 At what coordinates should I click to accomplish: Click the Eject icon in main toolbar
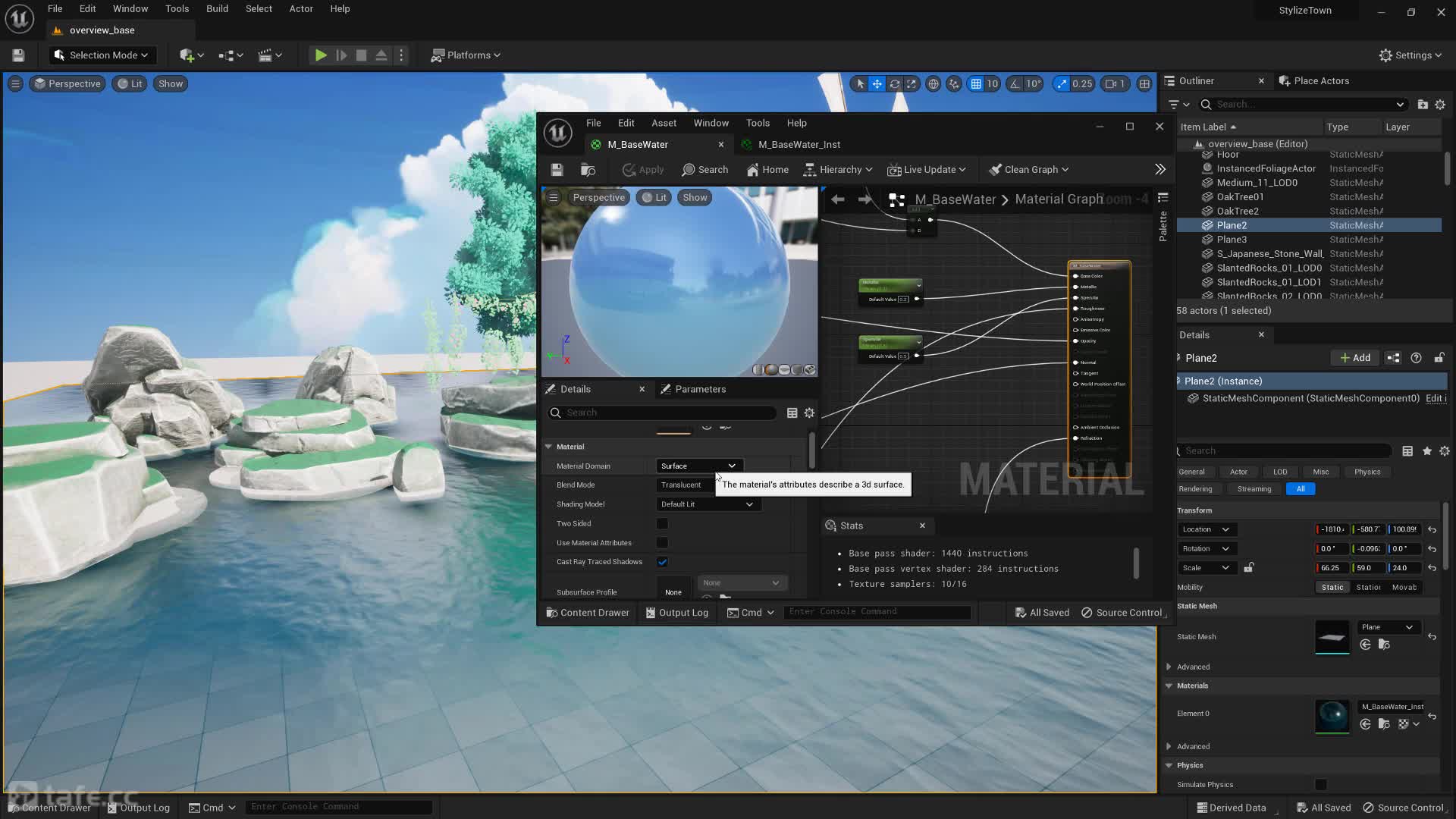[381, 55]
